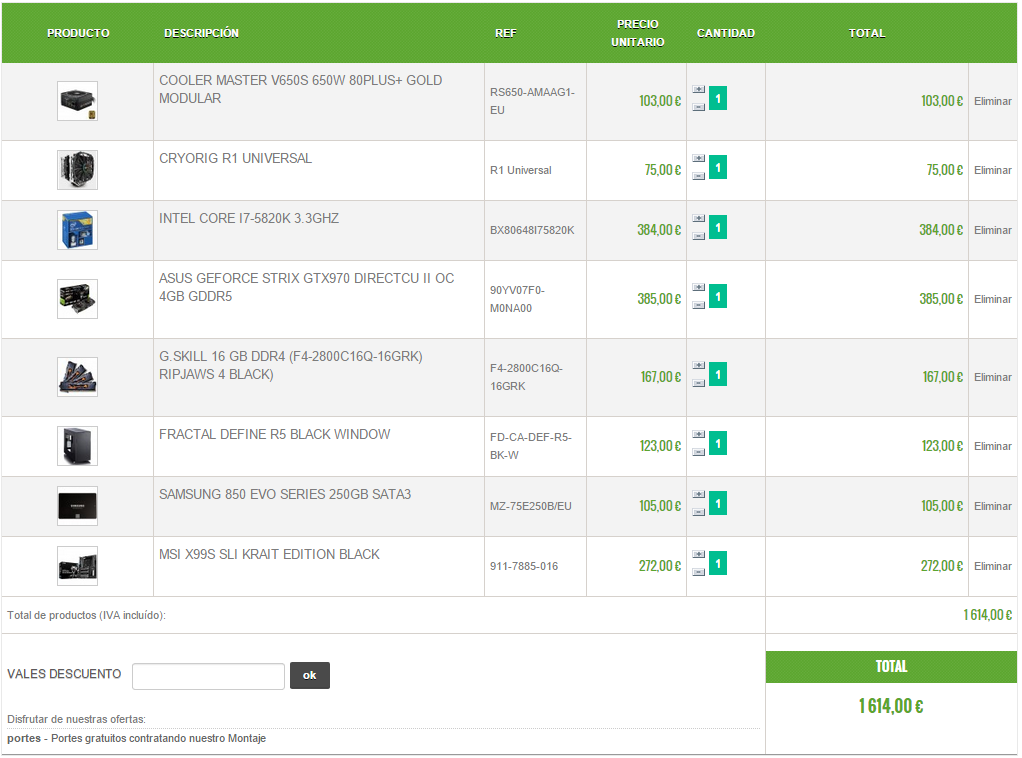Decrease quantity of G.Skill 16 GB DDR4

[x=699, y=383]
